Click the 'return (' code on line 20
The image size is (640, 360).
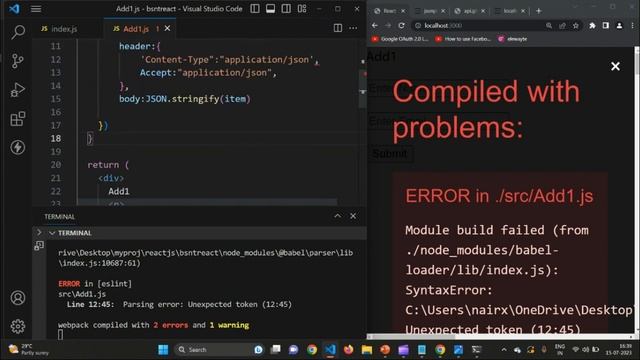[x=108, y=165]
